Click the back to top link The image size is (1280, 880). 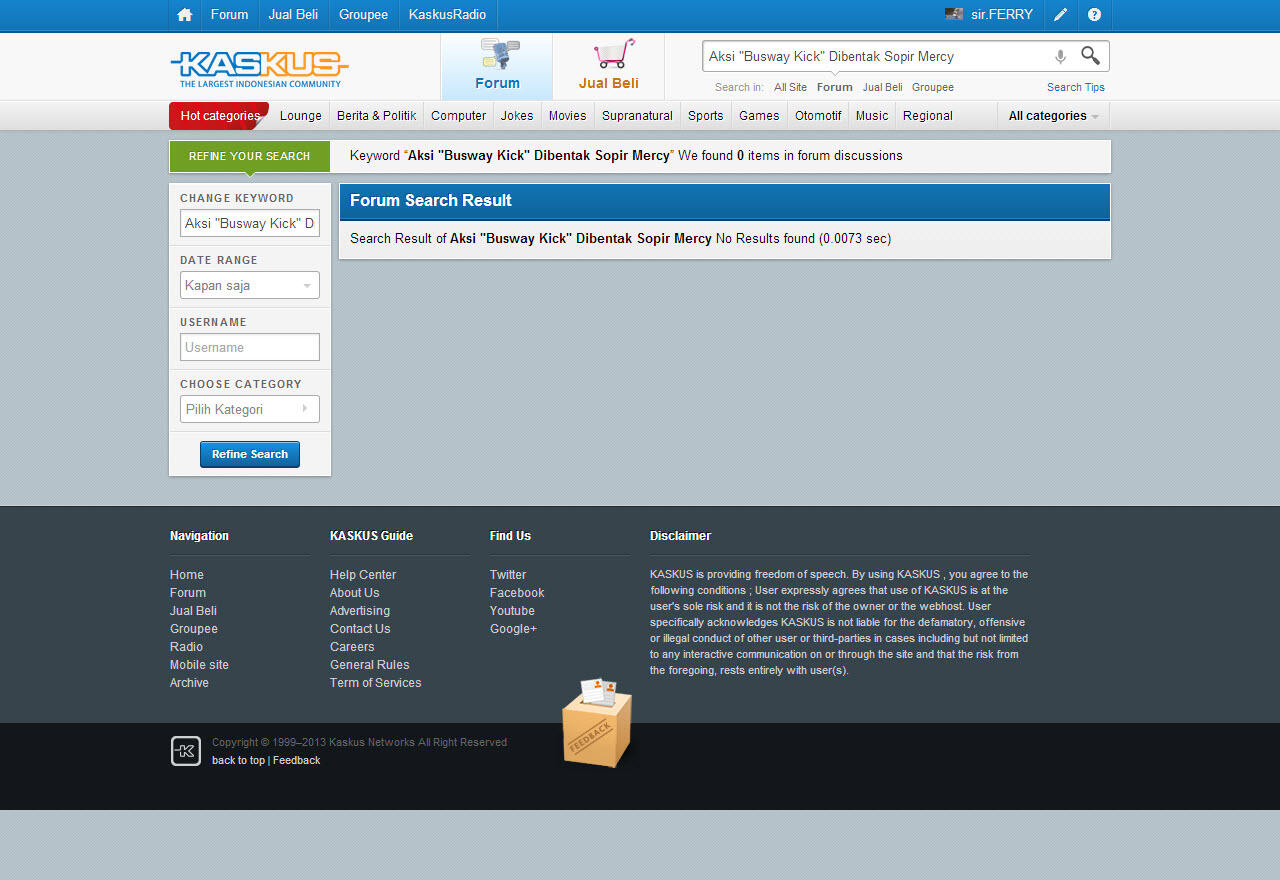(x=238, y=761)
